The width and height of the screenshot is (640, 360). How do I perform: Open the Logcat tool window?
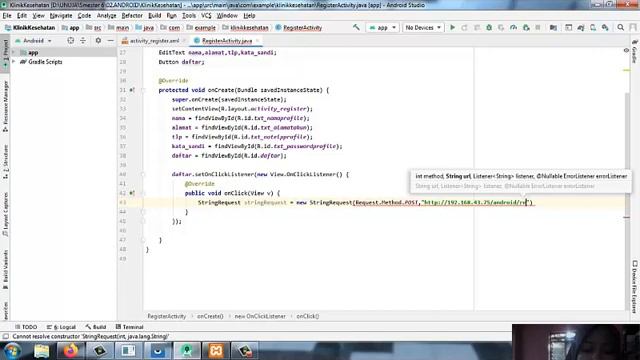(61, 327)
